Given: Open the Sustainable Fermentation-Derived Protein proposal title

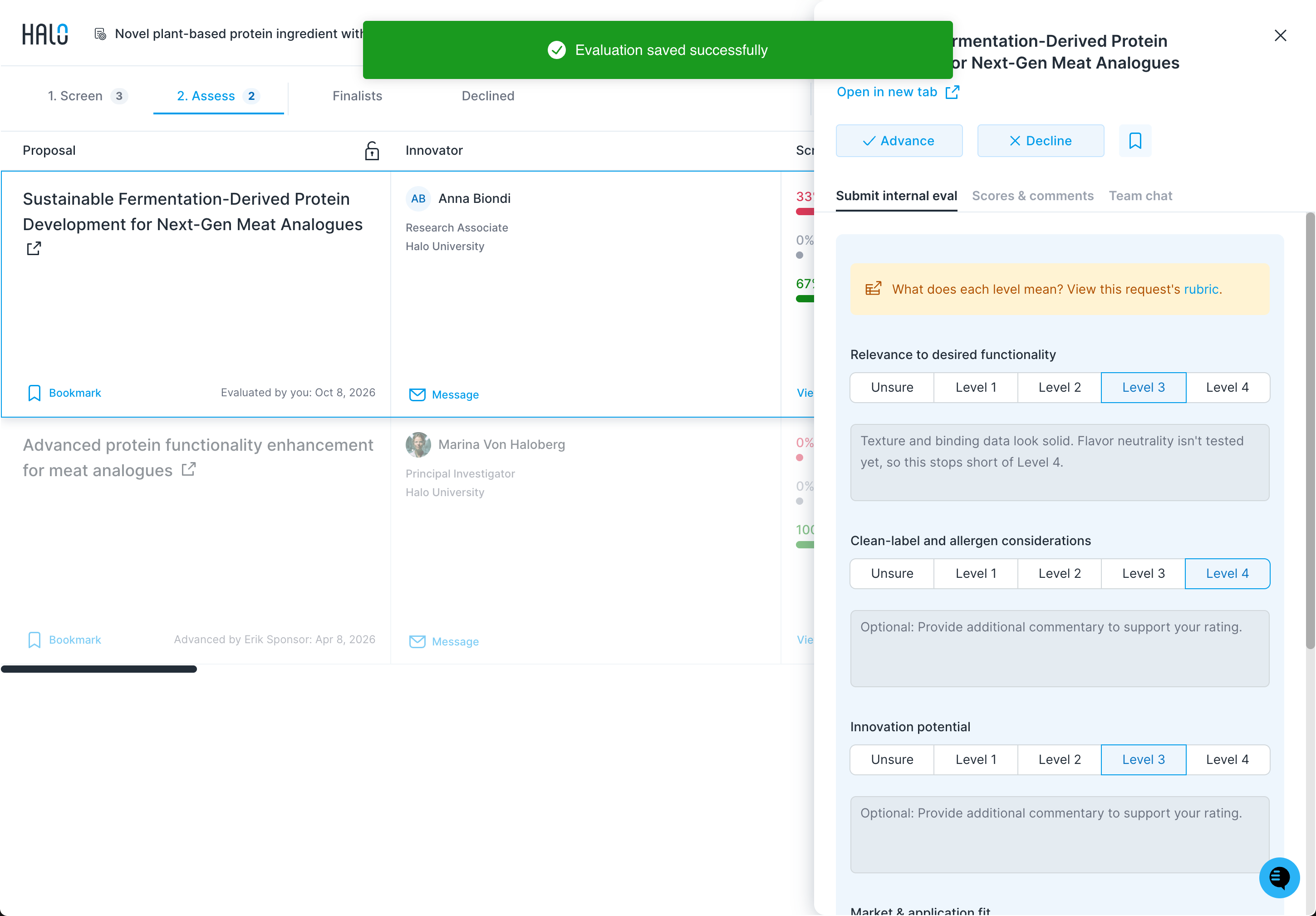Looking at the screenshot, I should coord(192,212).
